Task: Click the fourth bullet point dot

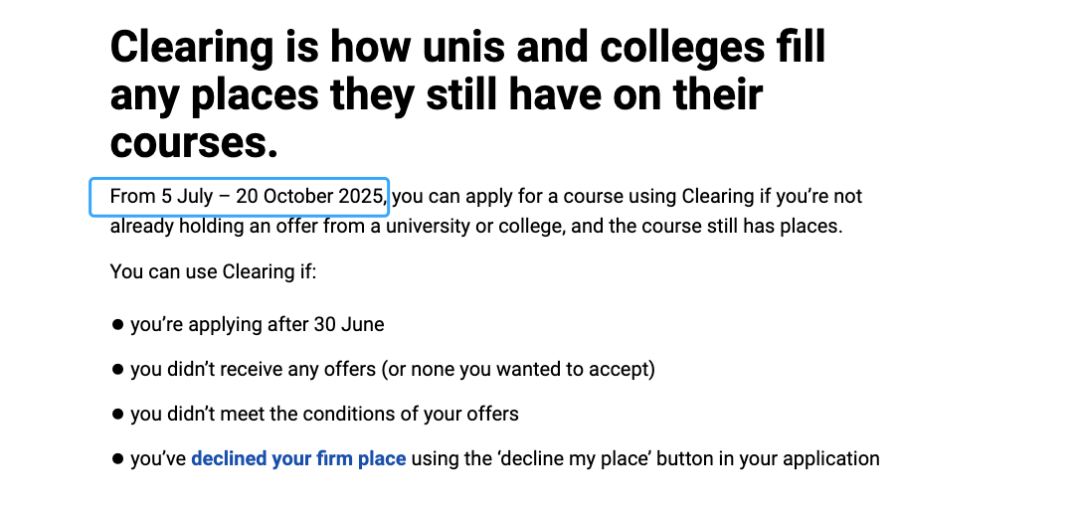Action: 117,459
